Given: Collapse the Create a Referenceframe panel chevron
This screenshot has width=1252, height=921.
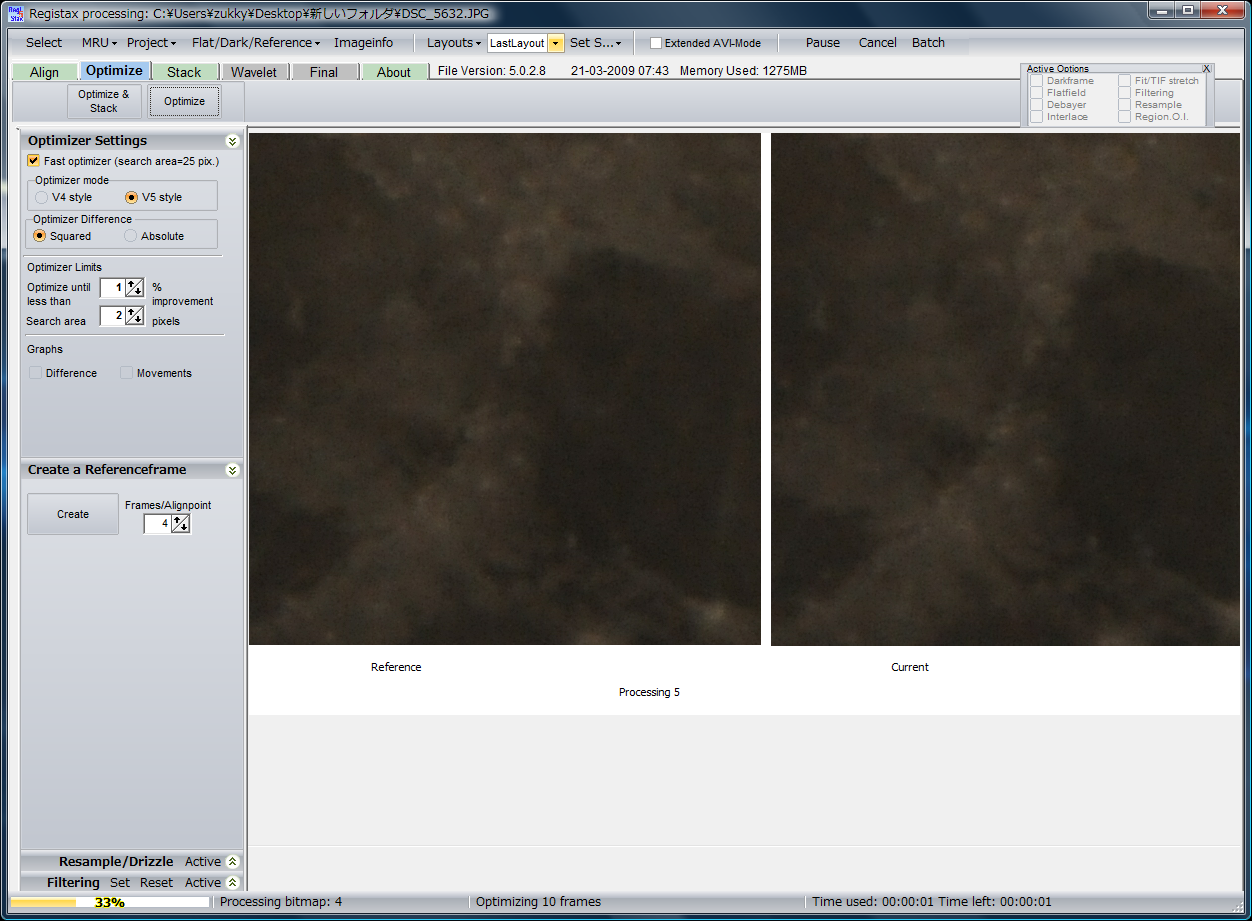Looking at the screenshot, I should click(232, 470).
